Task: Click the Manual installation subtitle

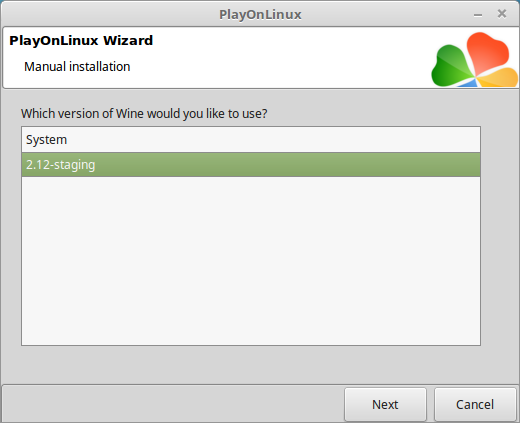Action: click(x=77, y=67)
